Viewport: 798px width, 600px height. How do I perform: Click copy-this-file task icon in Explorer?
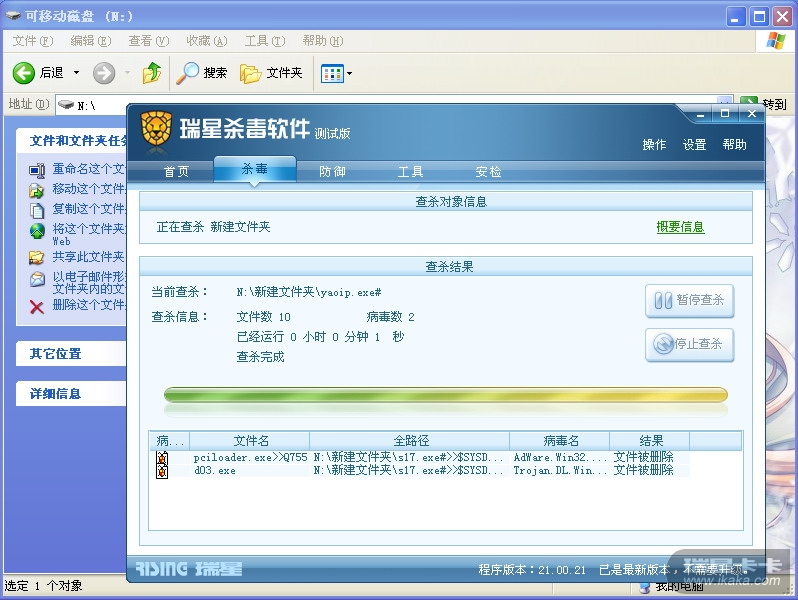coord(37,210)
